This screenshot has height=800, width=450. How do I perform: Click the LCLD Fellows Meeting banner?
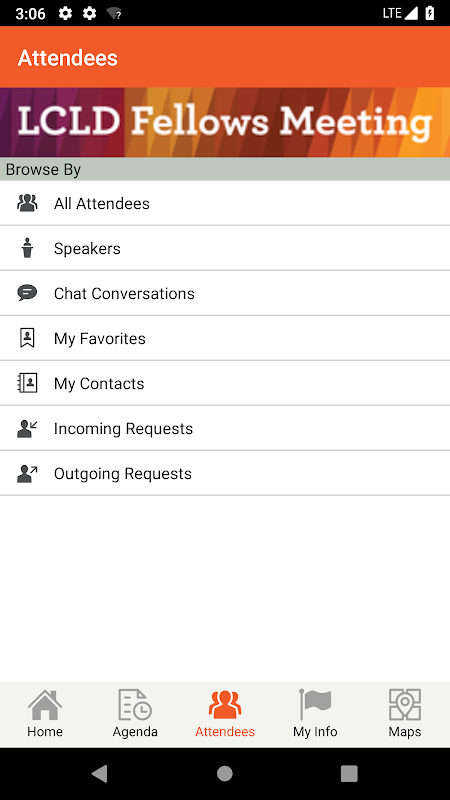[x=225, y=122]
